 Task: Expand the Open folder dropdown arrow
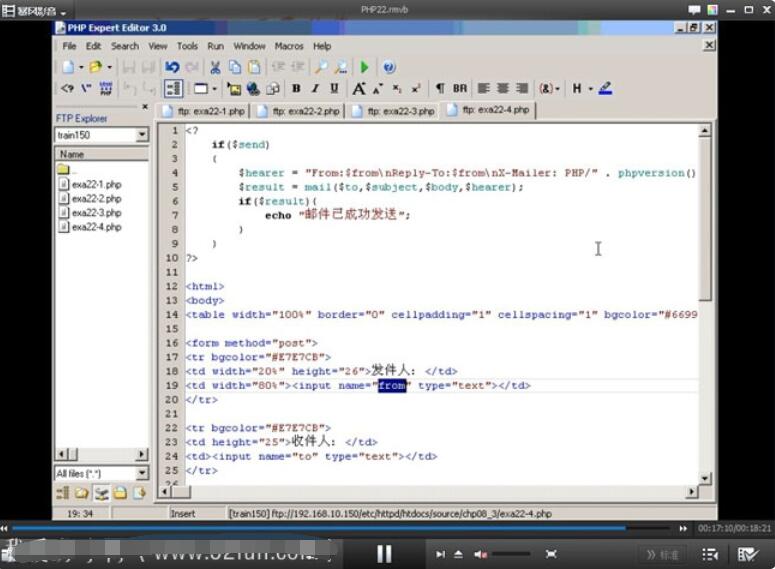pos(109,67)
